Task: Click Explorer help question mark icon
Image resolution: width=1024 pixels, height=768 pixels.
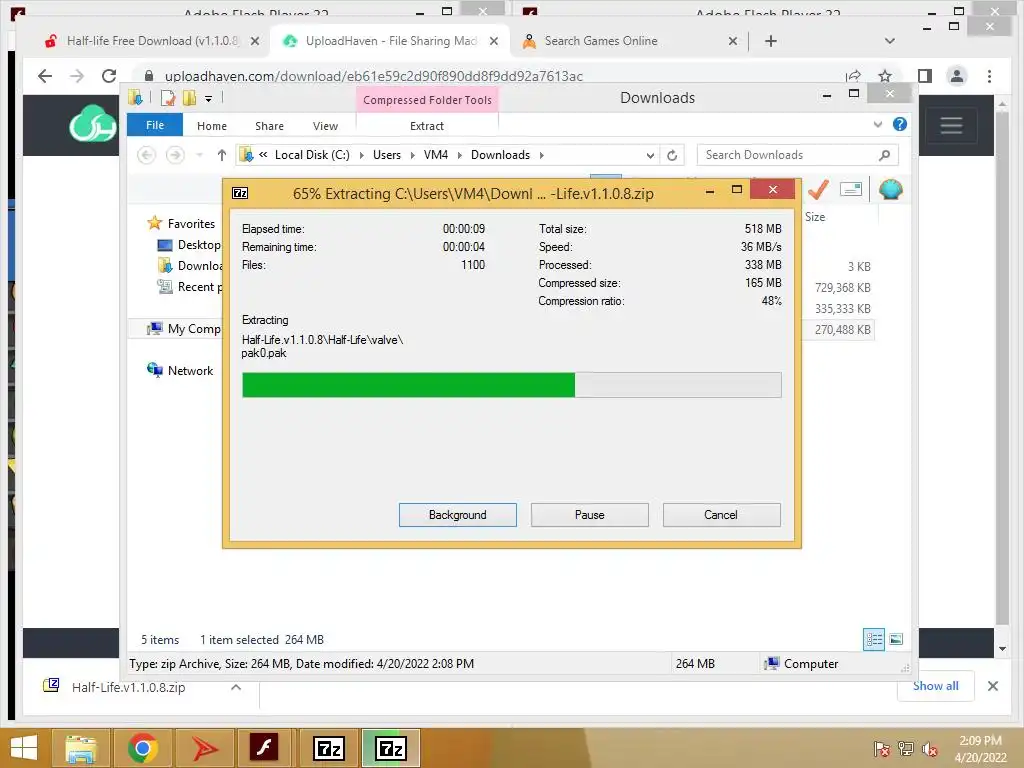Action: click(x=899, y=124)
